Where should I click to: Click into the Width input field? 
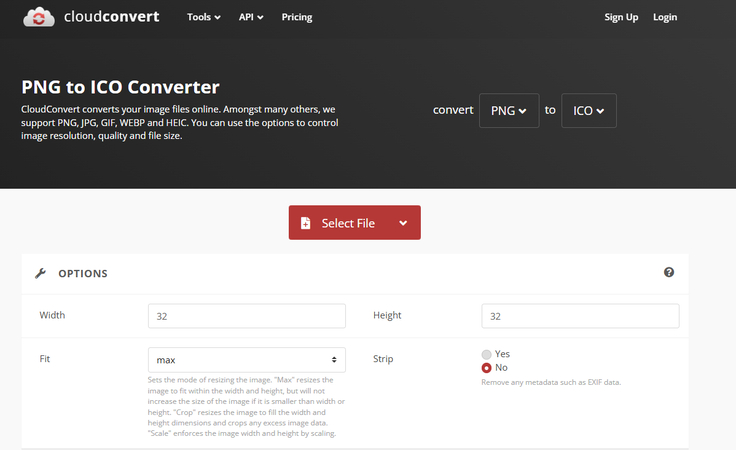tap(247, 316)
